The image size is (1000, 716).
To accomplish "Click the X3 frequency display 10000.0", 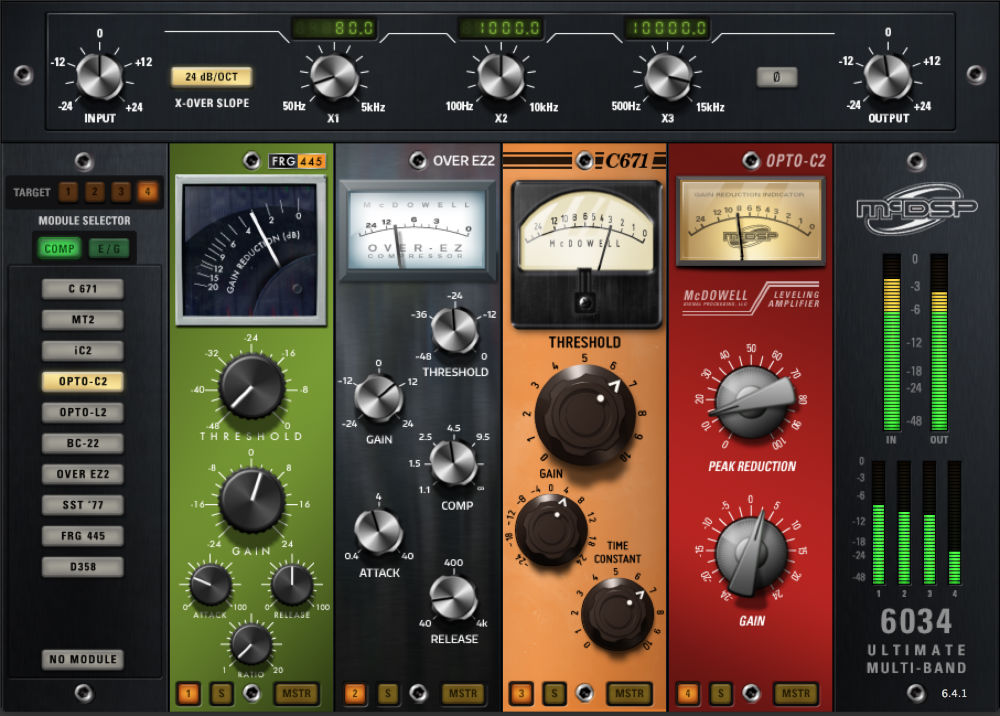I will pos(667,27).
